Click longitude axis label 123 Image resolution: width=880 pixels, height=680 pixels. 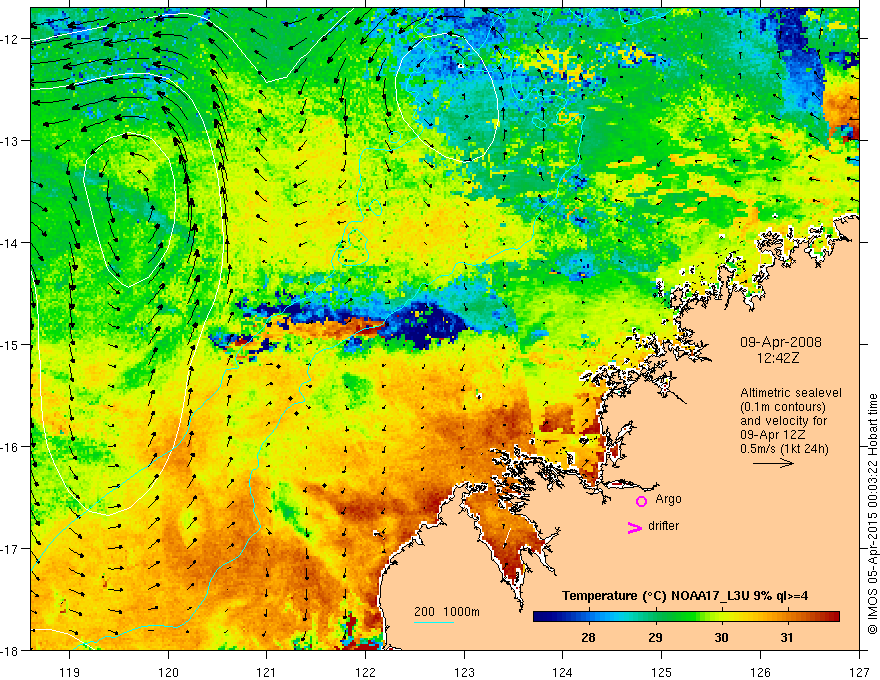pos(464,672)
